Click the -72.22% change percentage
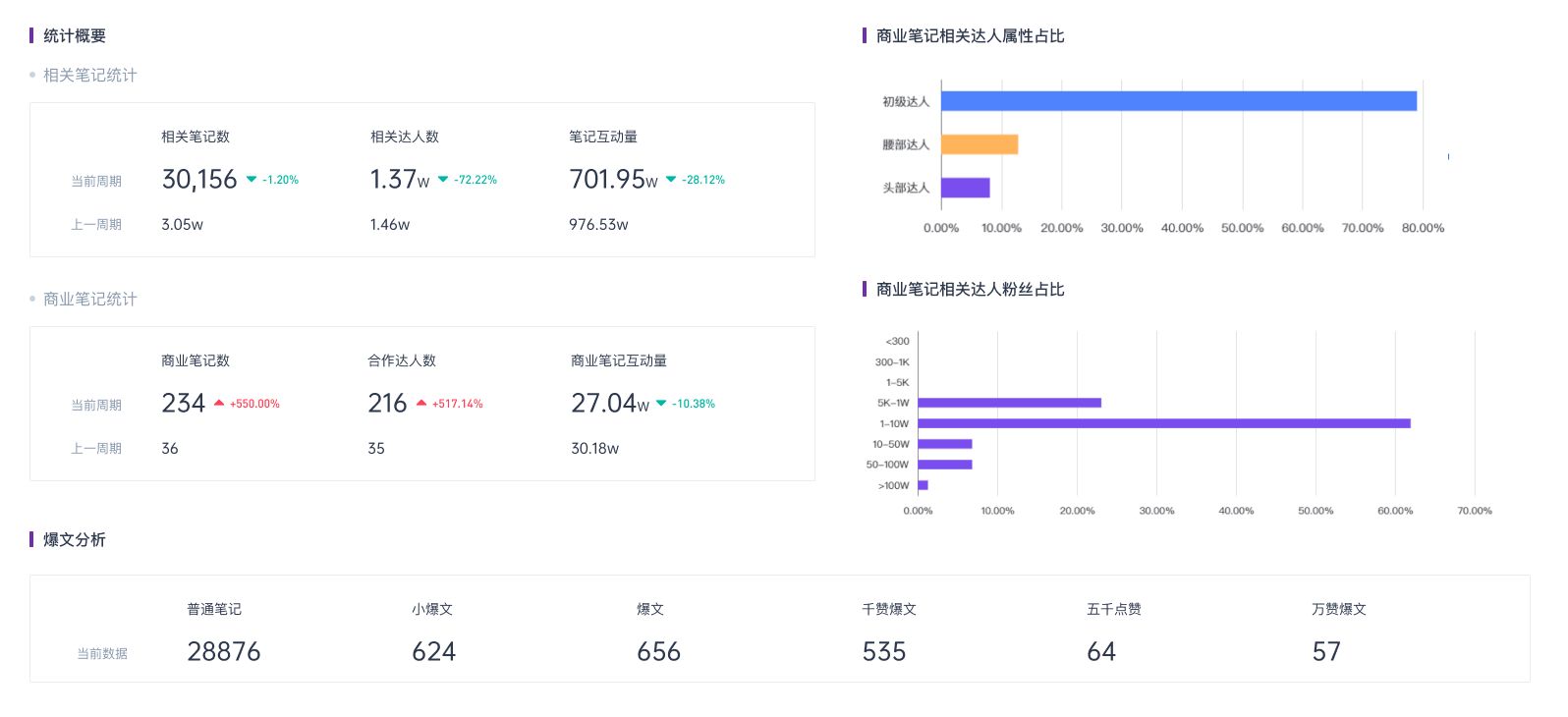The image size is (1568, 717). [476, 180]
